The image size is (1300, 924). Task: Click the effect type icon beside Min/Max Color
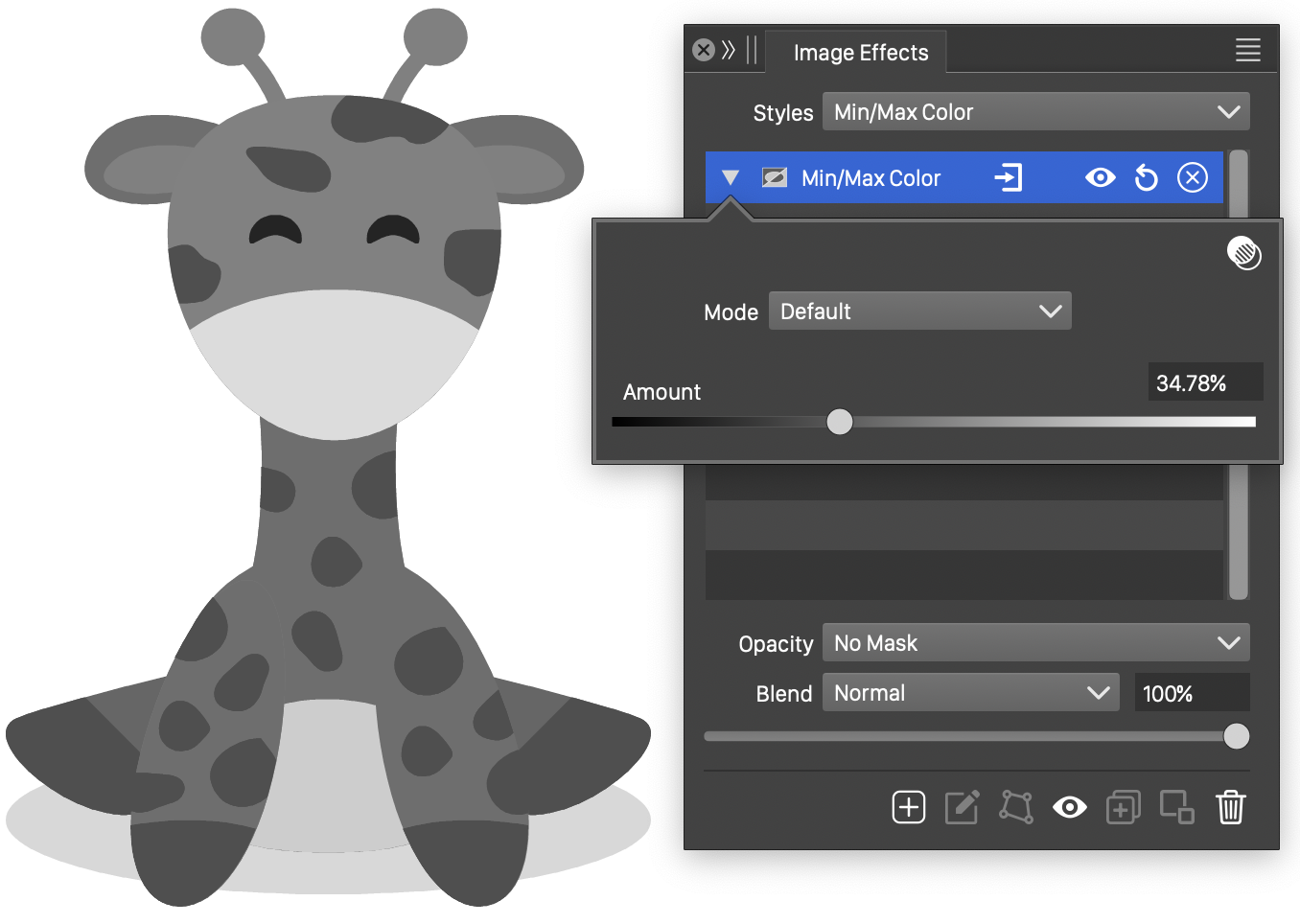[774, 178]
